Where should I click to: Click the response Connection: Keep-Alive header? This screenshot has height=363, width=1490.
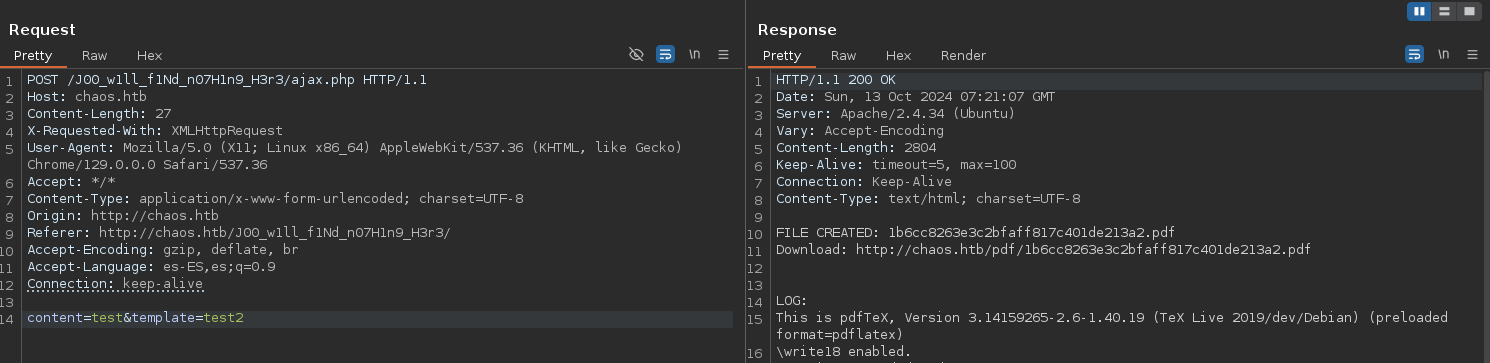coord(864,181)
